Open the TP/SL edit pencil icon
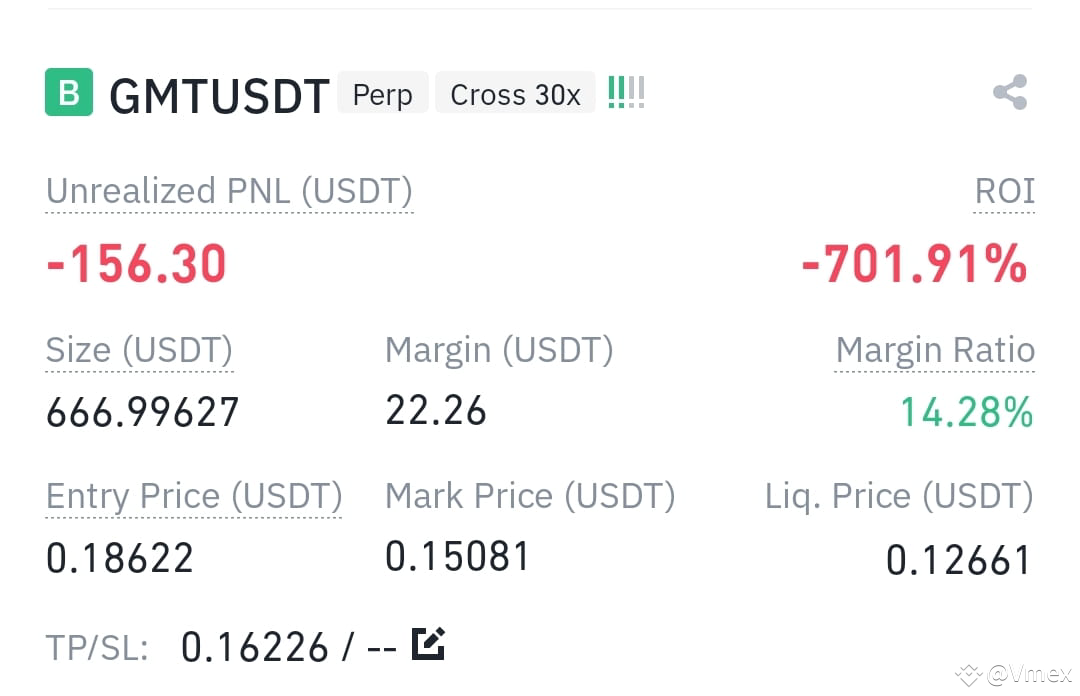This screenshot has height=696, width=1080. (x=428, y=644)
